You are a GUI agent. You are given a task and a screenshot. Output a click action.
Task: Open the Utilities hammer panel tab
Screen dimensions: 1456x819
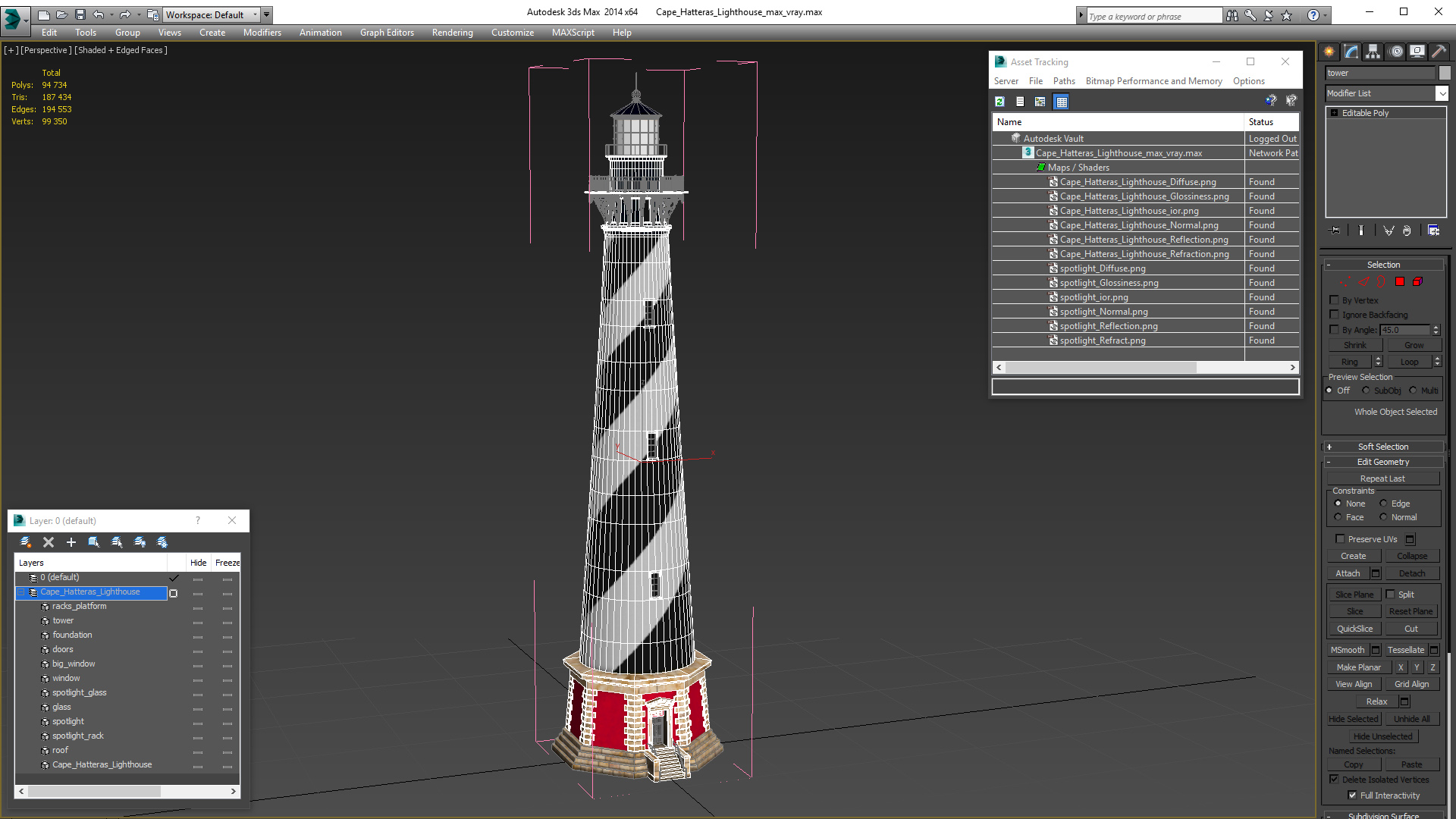(x=1439, y=52)
